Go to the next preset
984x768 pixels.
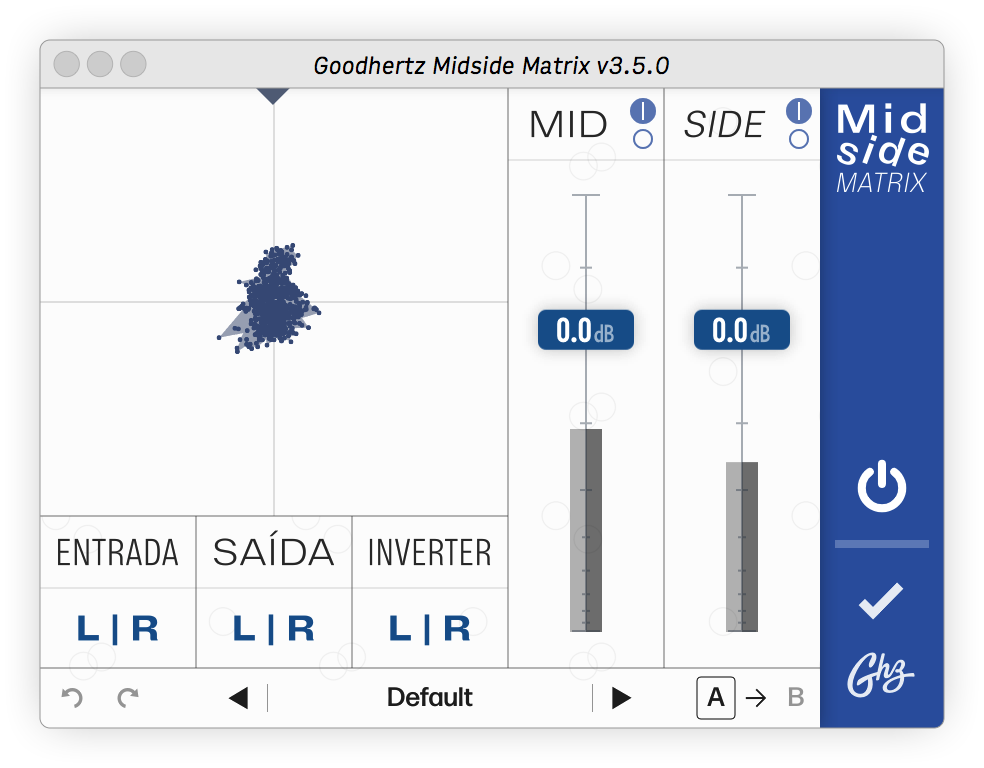621,698
